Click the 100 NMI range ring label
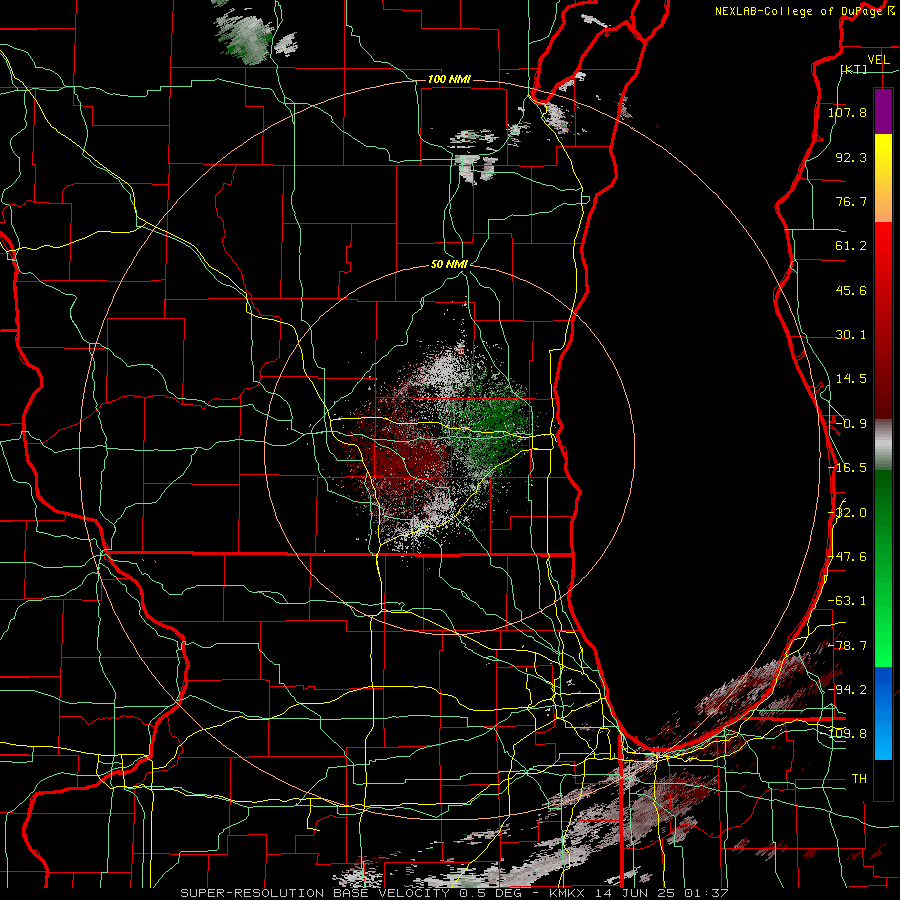 pyautogui.click(x=449, y=79)
